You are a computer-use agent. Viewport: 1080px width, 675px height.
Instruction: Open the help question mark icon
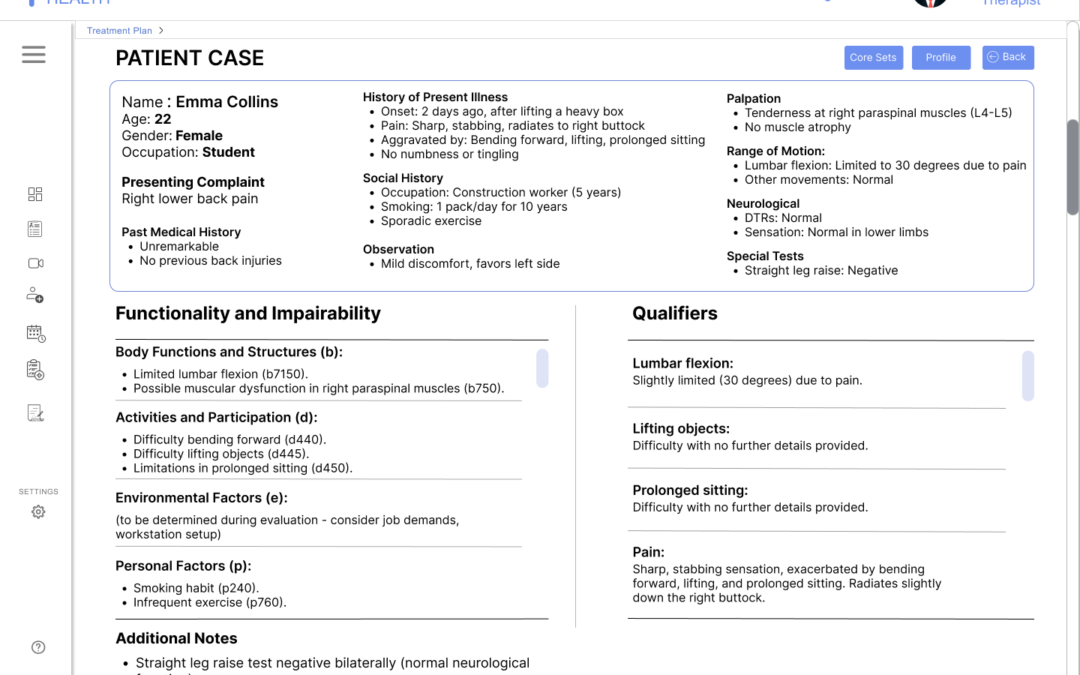pos(38,647)
